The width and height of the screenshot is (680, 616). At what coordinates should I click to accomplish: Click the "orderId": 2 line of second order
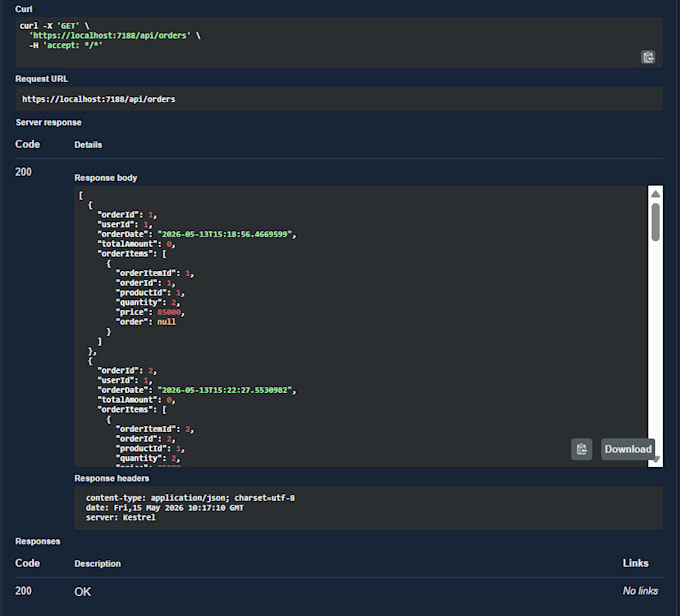click(x=127, y=370)
